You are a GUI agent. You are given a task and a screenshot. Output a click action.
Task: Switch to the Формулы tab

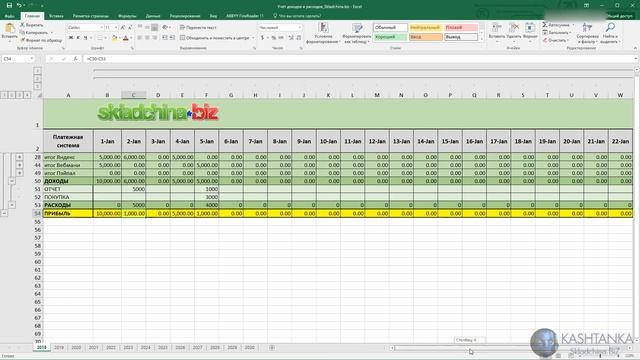(127, 16)
